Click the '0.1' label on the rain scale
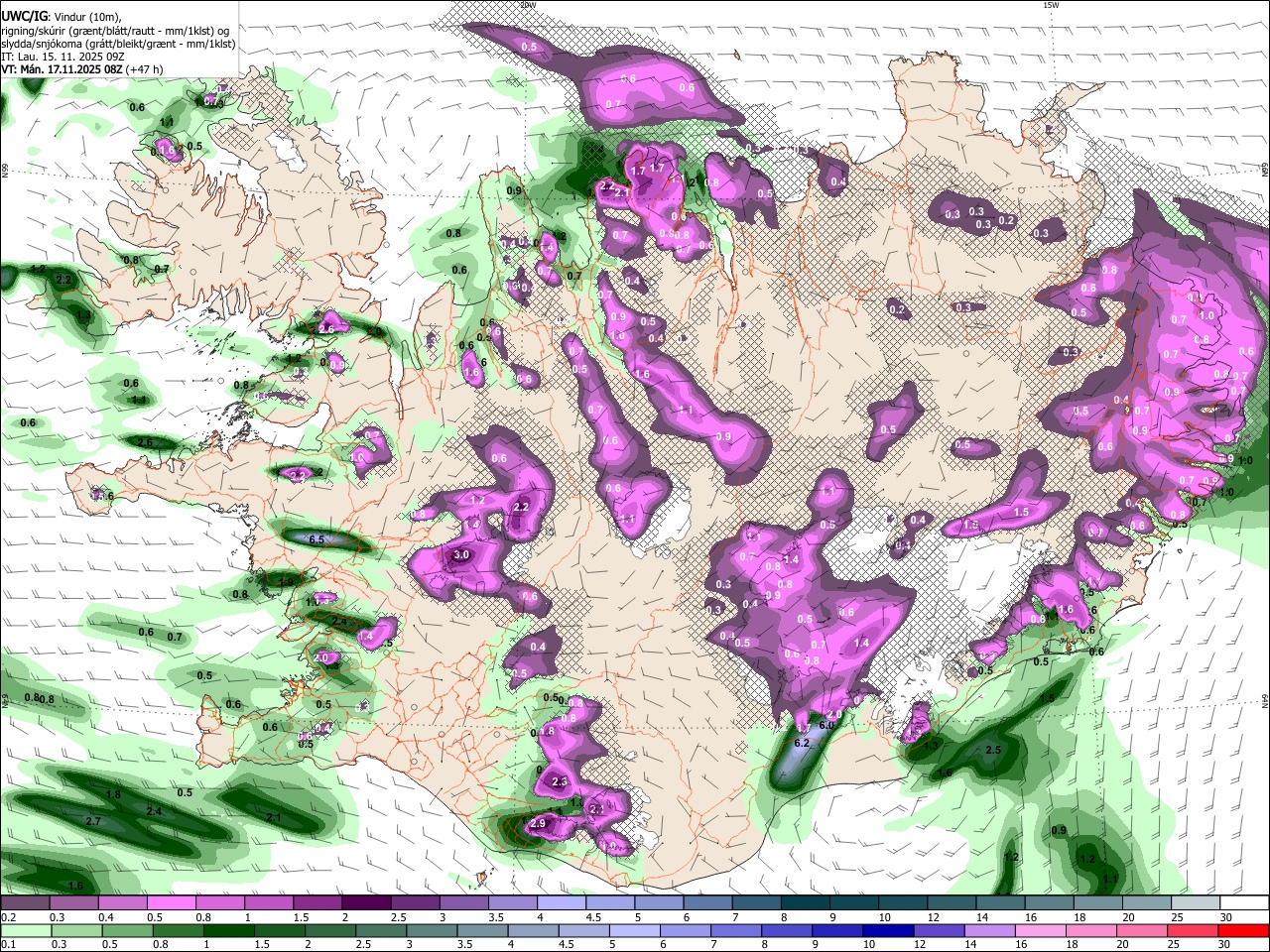Image resolution: width=1270 pixels, height=952 pixels. pos(9,944)
